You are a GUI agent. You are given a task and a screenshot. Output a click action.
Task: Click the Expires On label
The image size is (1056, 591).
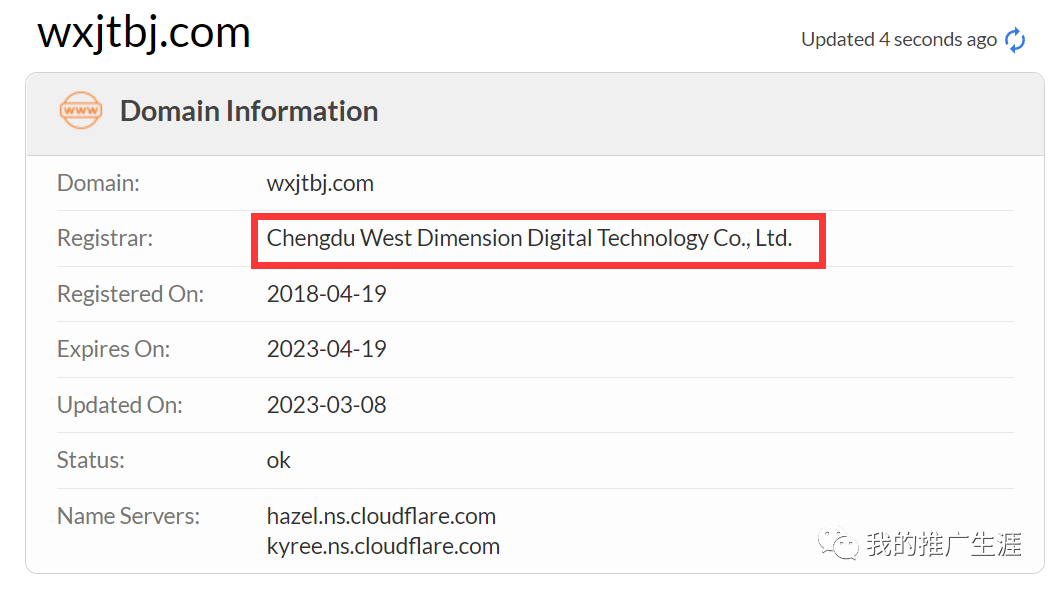click(x=113, y=349)
